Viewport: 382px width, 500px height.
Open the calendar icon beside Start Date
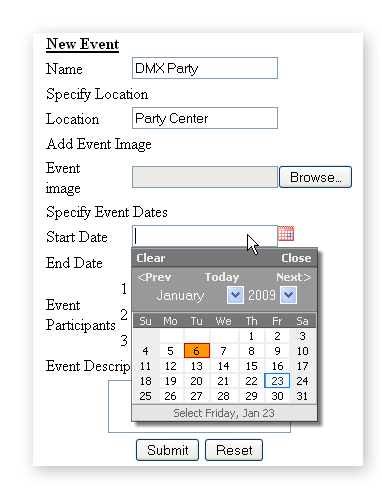point(286,233)
